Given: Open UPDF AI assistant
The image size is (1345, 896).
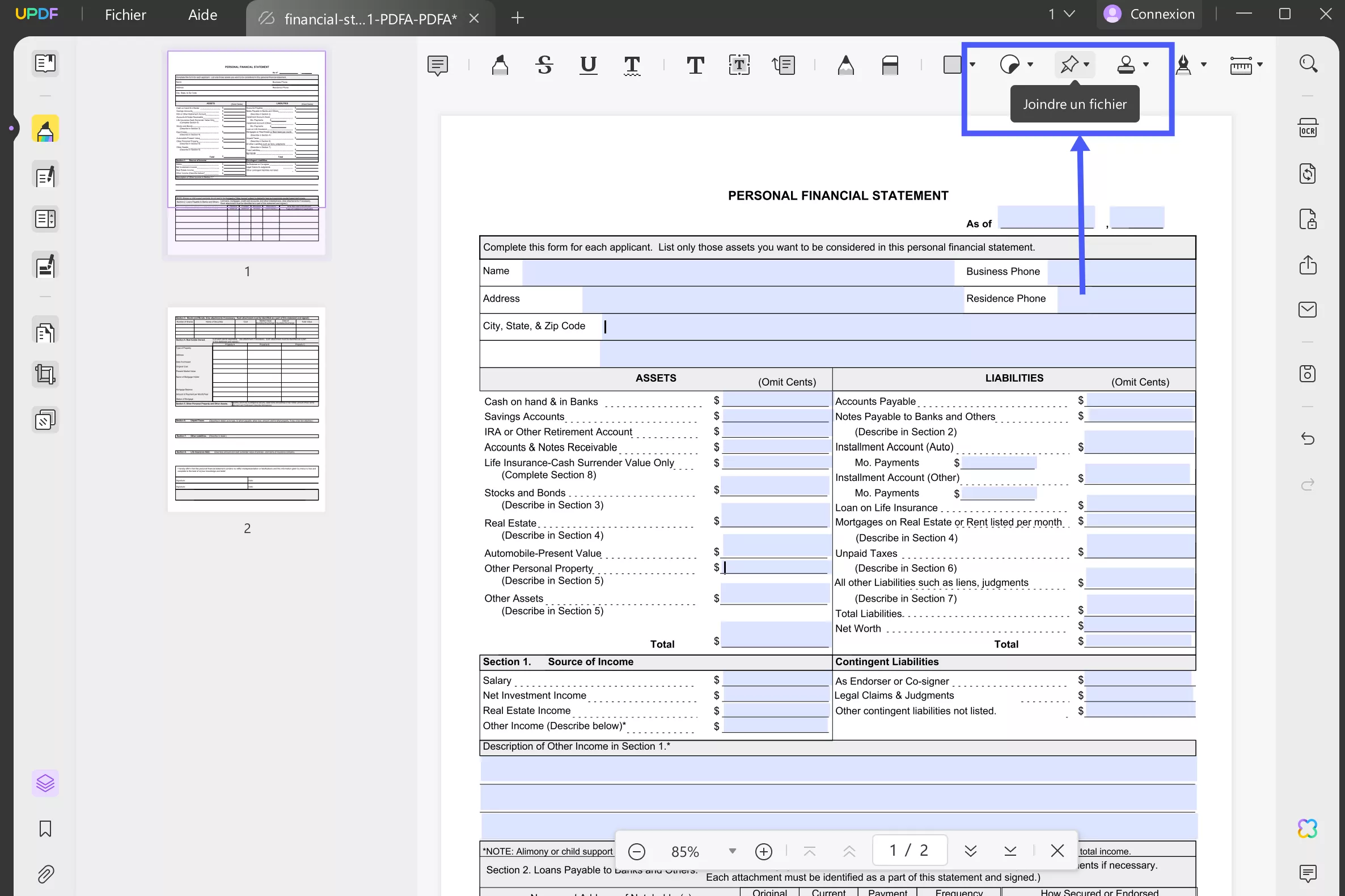Looking at the screenshot, I should coord(1308,828).
